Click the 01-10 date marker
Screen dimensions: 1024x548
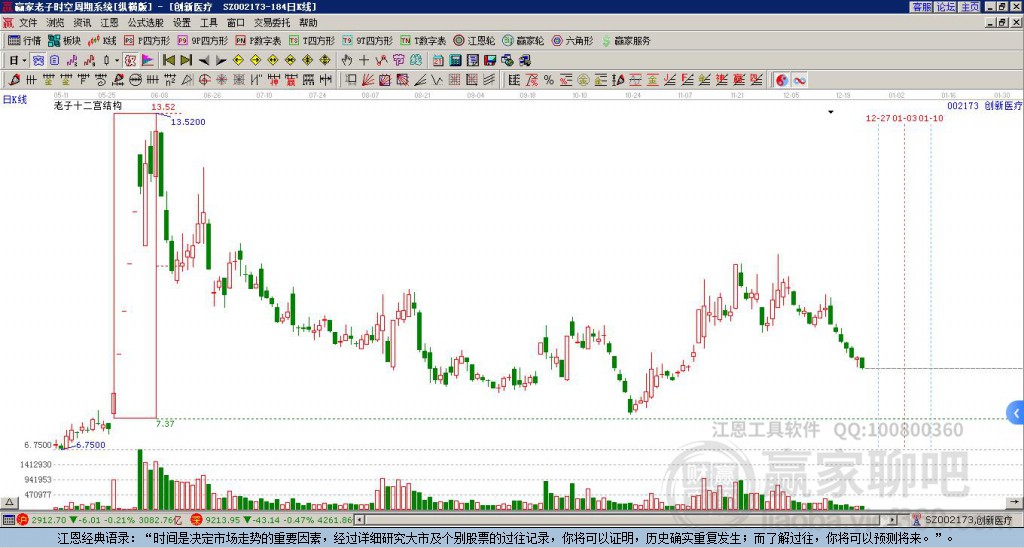tap(931, 118)
